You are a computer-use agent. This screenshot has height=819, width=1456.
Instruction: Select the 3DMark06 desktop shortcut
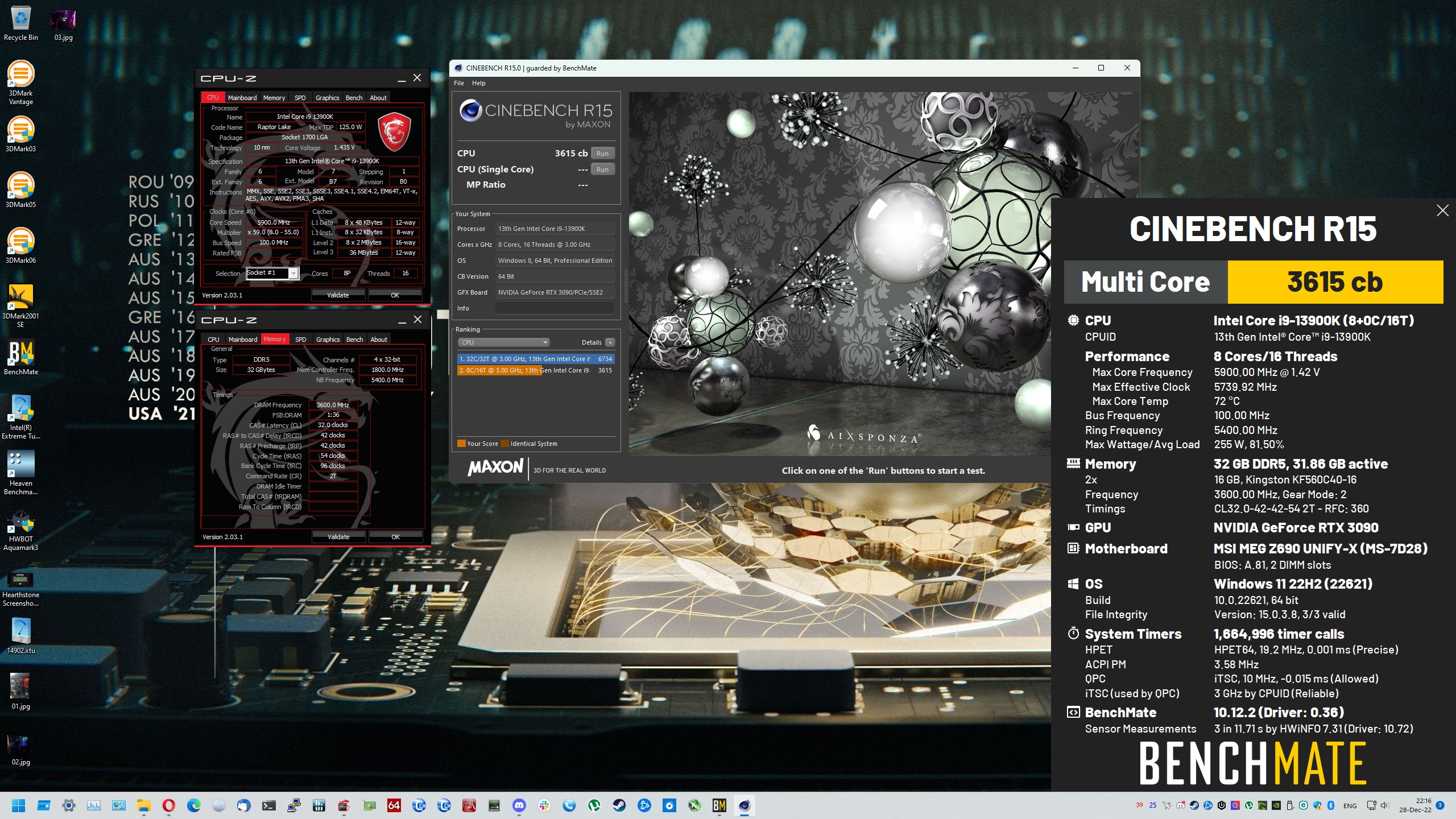(x=21, y=246)
